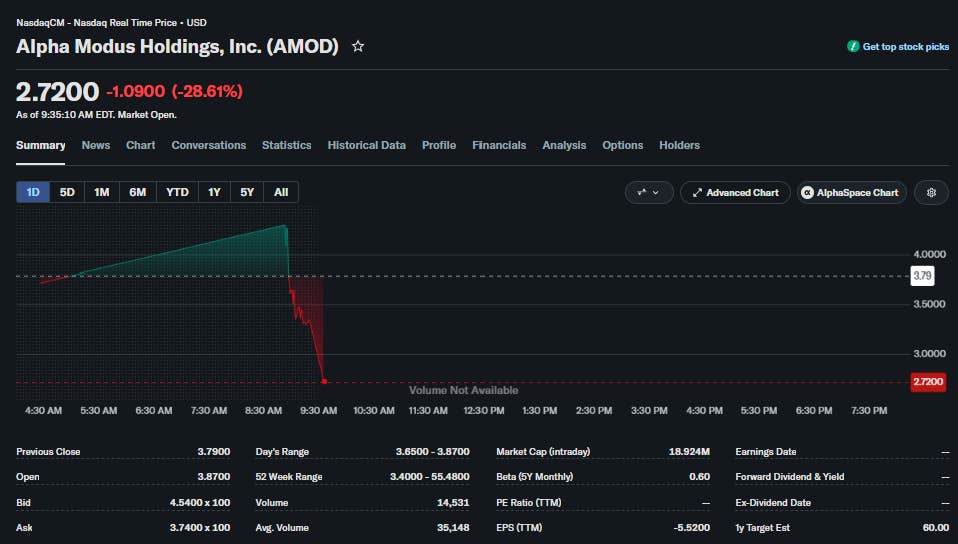
Task: Go to the Historical Data tab
Action: (367, 145)
